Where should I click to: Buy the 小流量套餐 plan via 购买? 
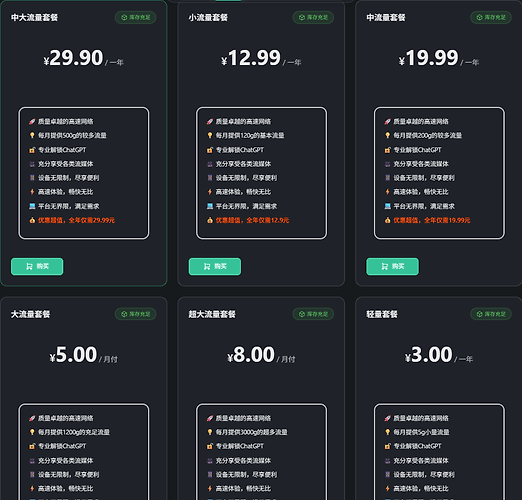click(215, 266)
